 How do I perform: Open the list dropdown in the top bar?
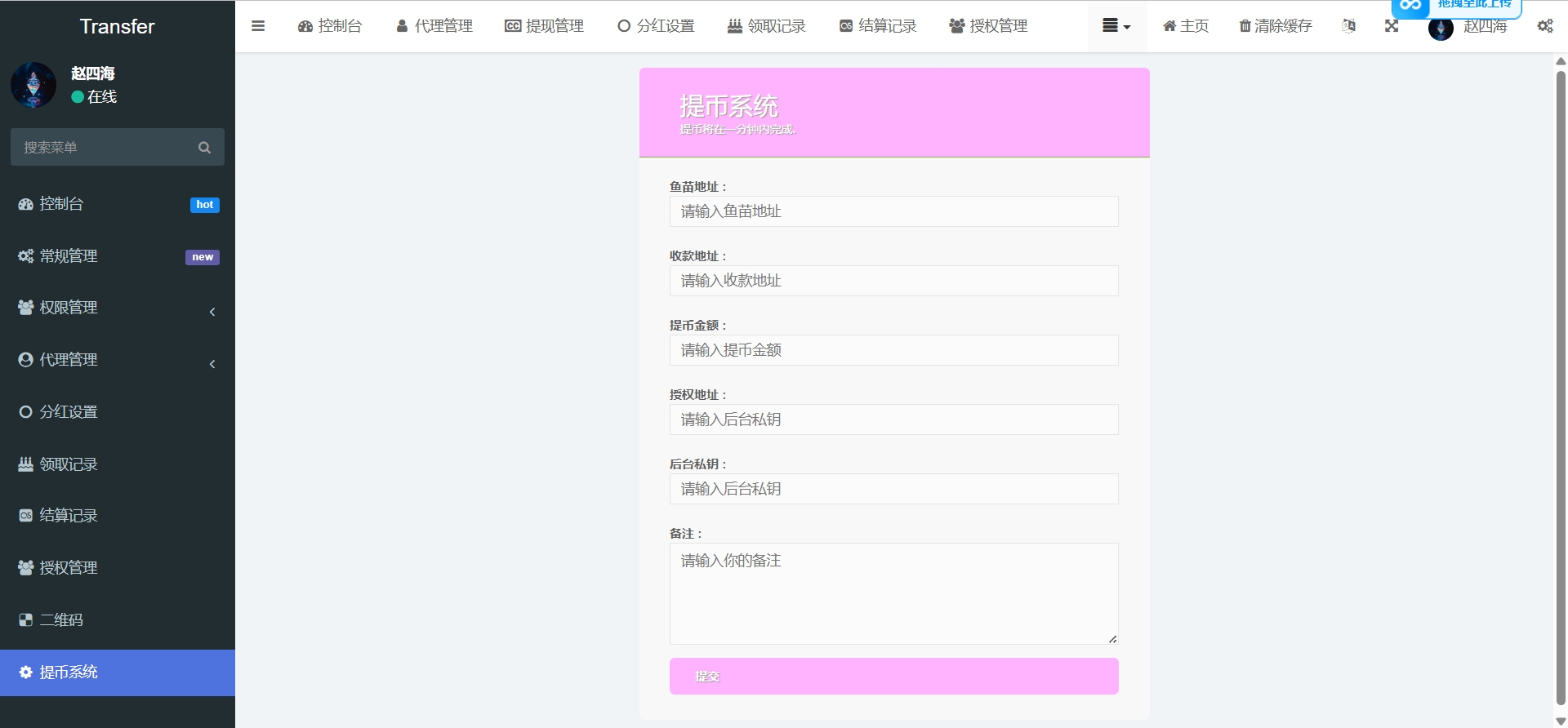1116,26
